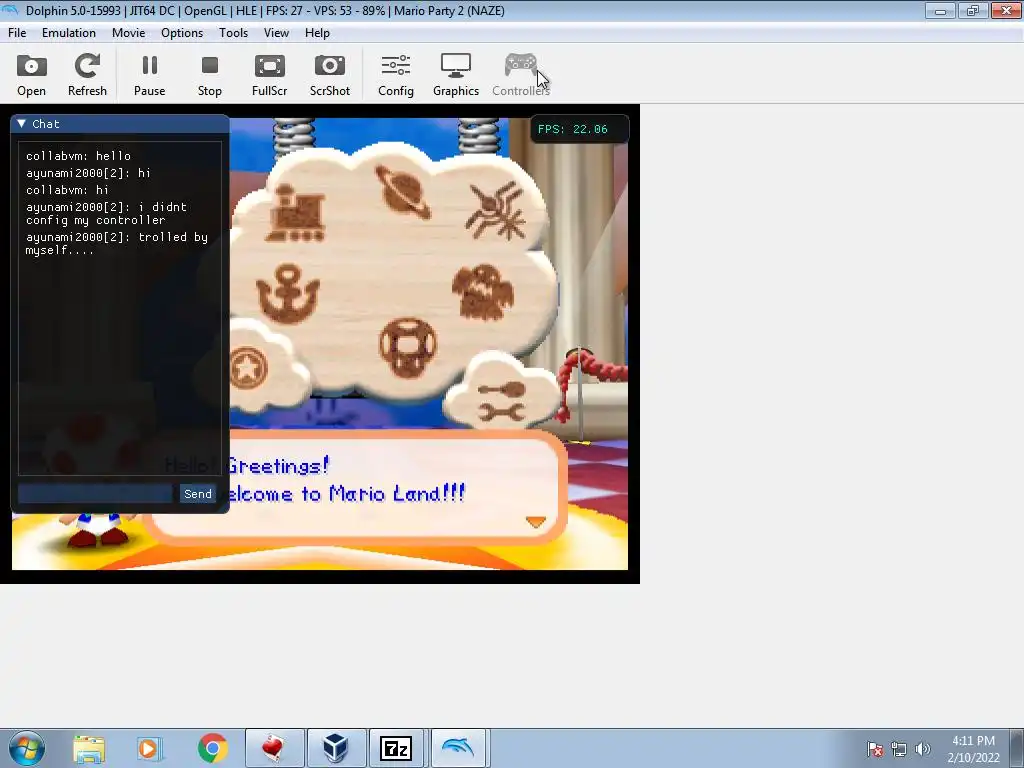The width and height of the screenshot is (1024, 768).
Task: Click chat line 'trolled by myself....'
Action: click(116, 244)
